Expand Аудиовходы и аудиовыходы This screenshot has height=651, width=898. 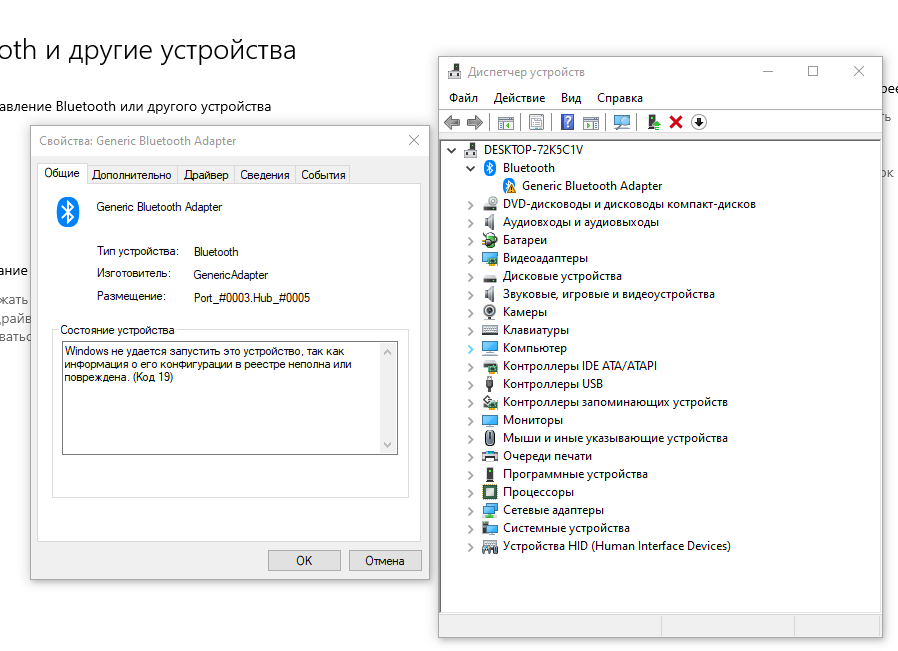tap(470, 223)
